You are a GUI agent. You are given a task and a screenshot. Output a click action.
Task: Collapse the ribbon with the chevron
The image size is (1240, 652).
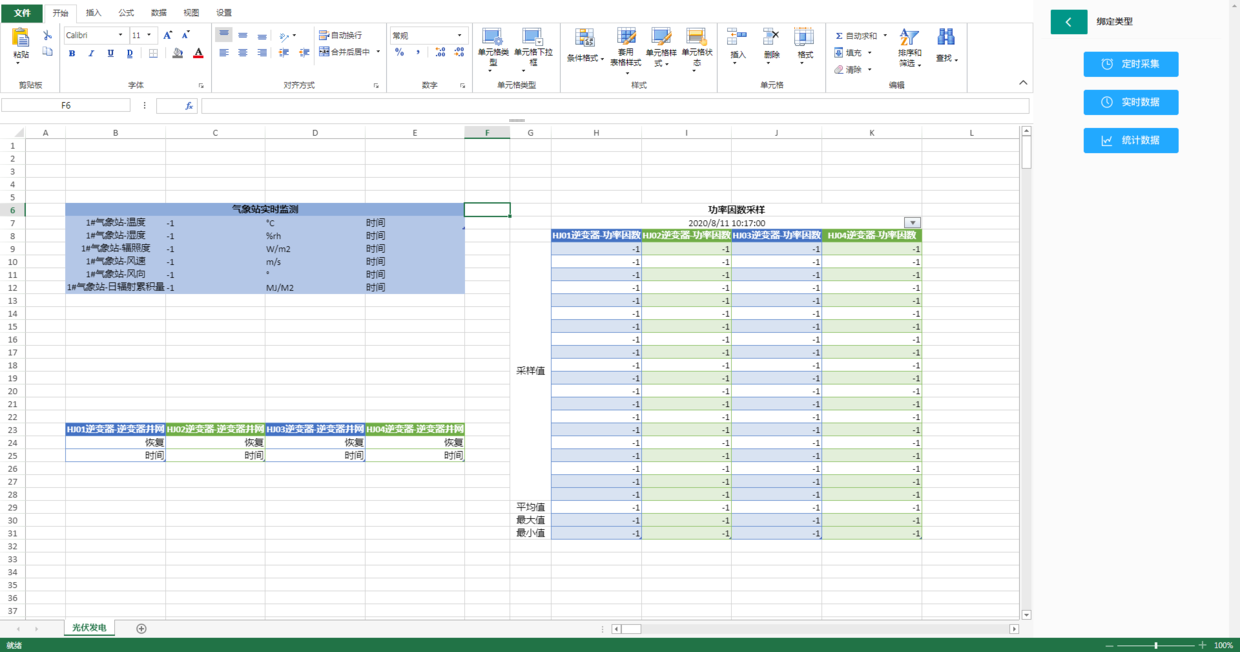coord(1023,83)
